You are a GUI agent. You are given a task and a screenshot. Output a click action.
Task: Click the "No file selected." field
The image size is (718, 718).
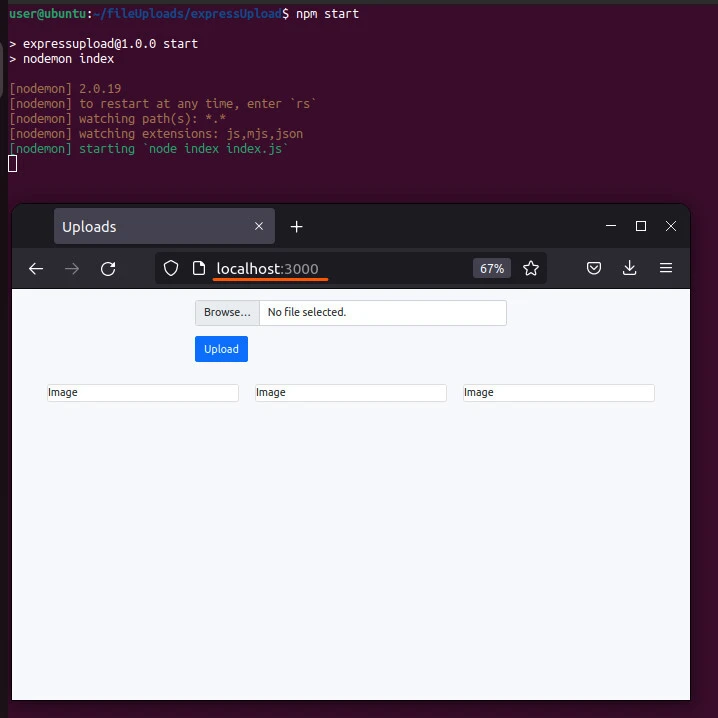click(x=382, y=313)
